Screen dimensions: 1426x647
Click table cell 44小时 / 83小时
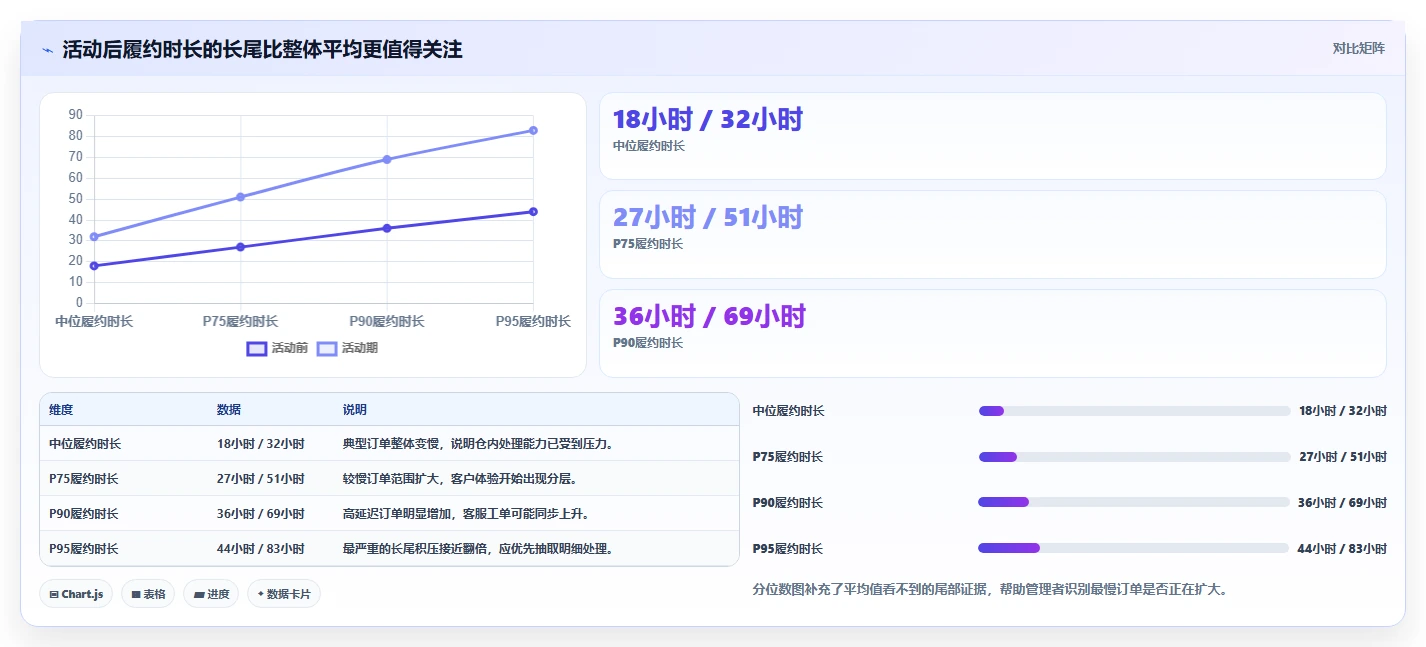click(261, 549)
